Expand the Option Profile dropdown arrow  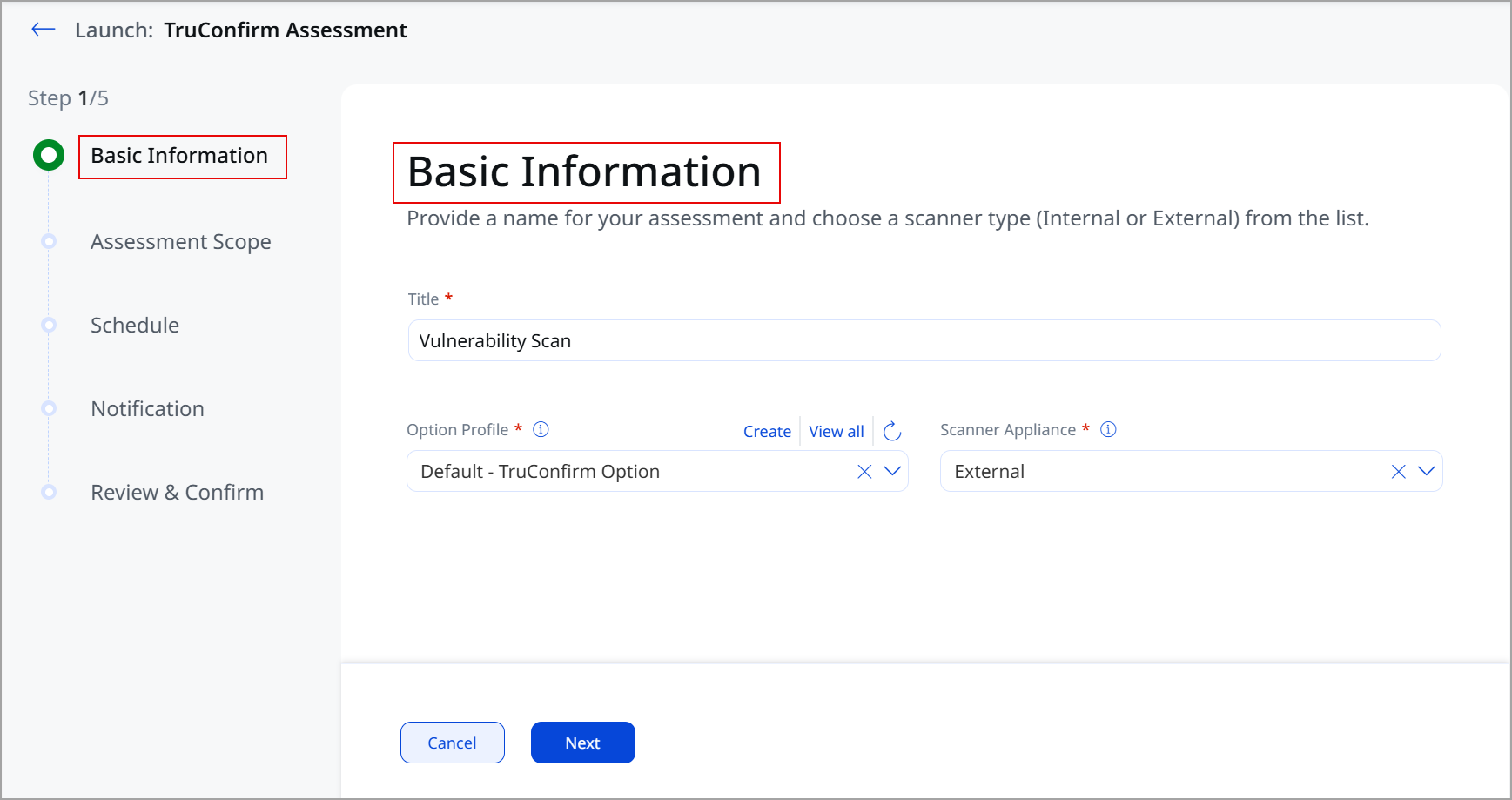[x=892, y=471]
